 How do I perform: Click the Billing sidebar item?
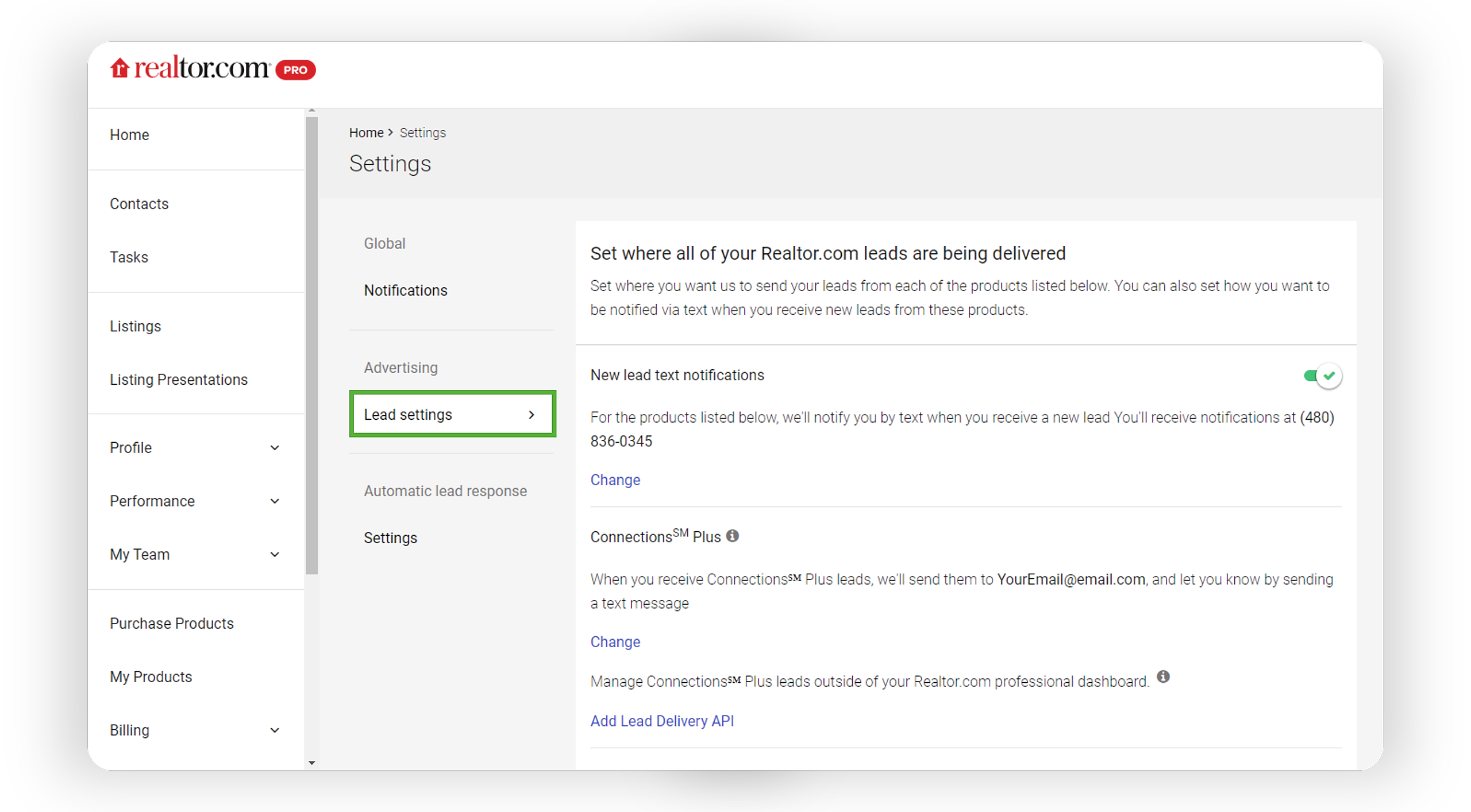(x=129, y=730)
